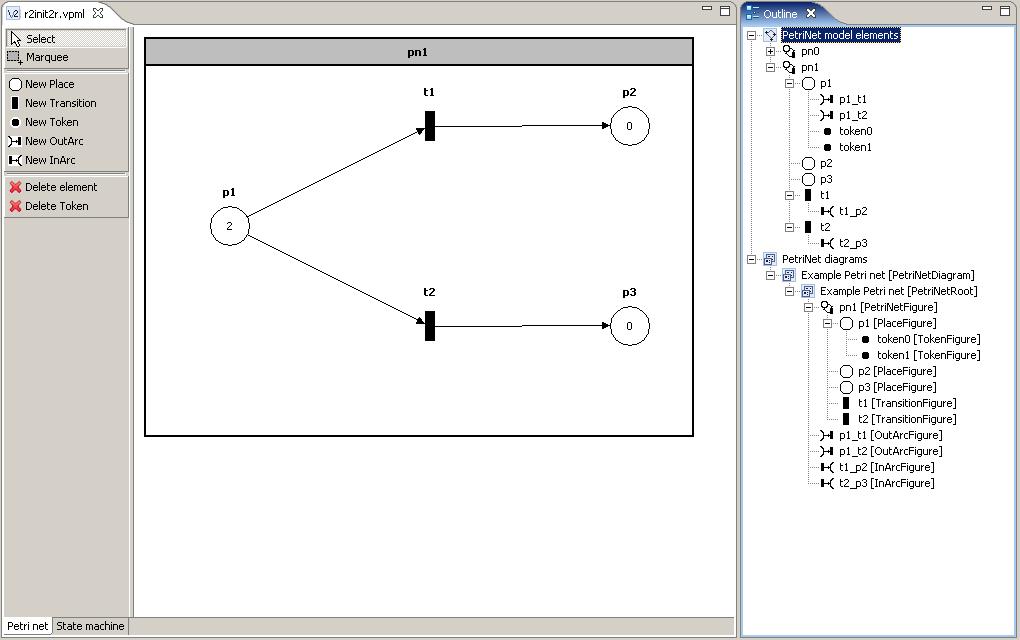Click the Delete Token tool

[66, 206]
